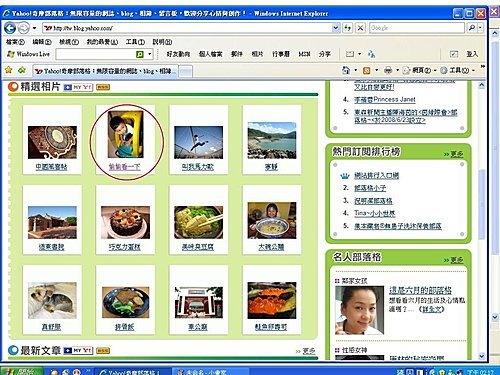Click the Stop loading X icon
This screenshot has width=500, height=375.
coord(360,28)
